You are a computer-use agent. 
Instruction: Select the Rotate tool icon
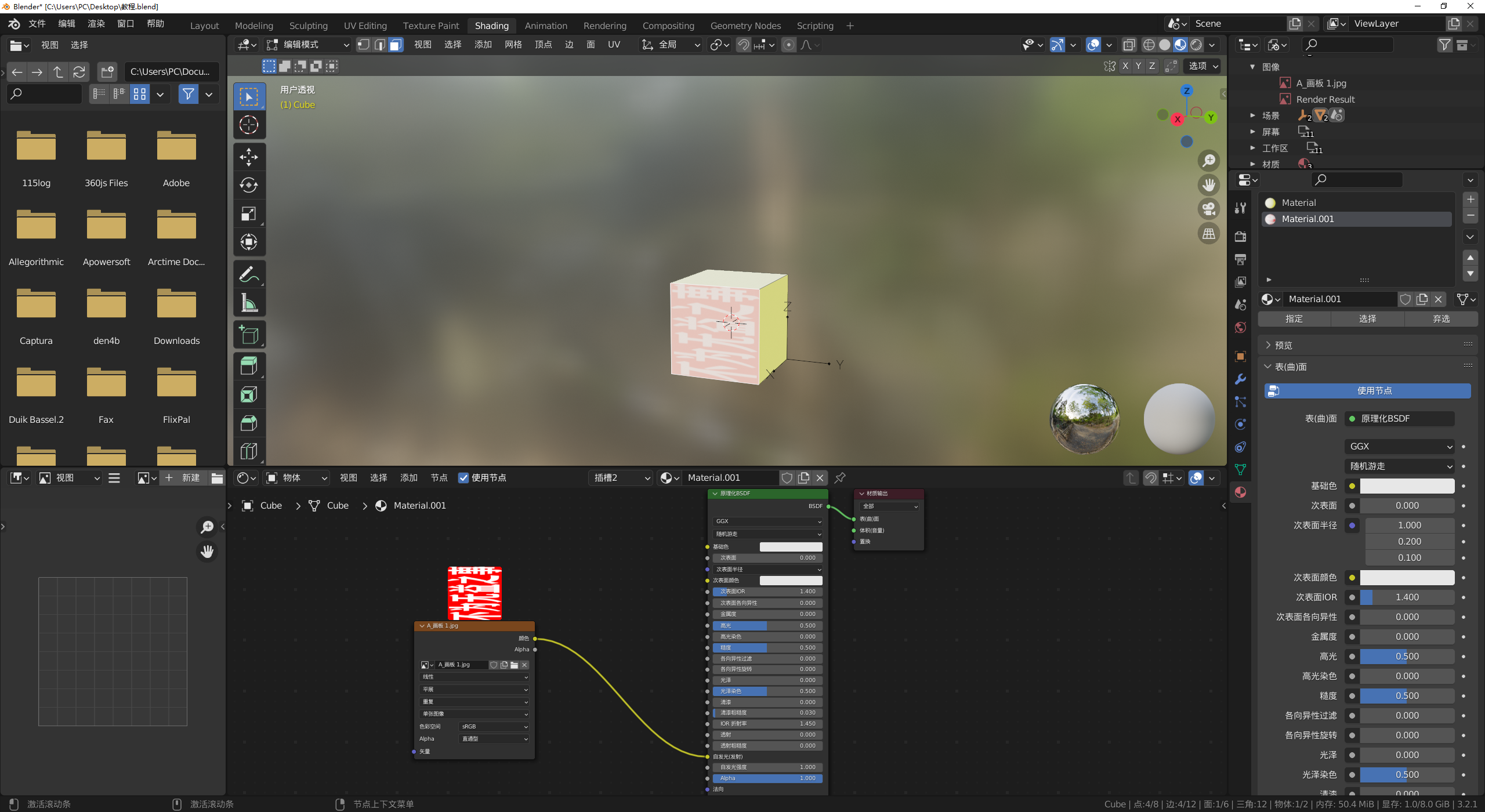[249, 185]
